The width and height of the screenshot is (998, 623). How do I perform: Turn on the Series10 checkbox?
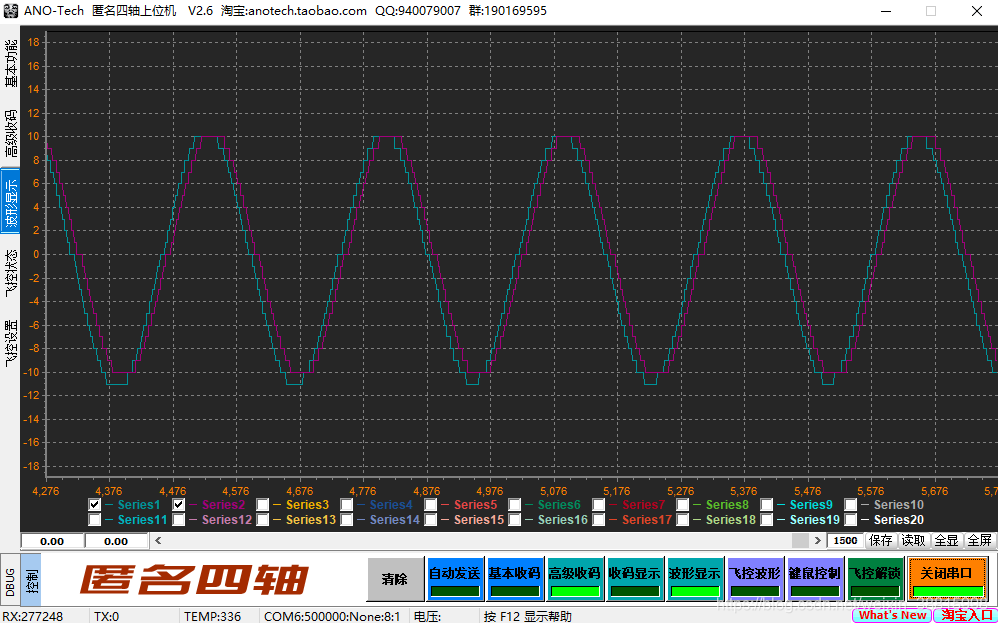[x=850, y=505]
